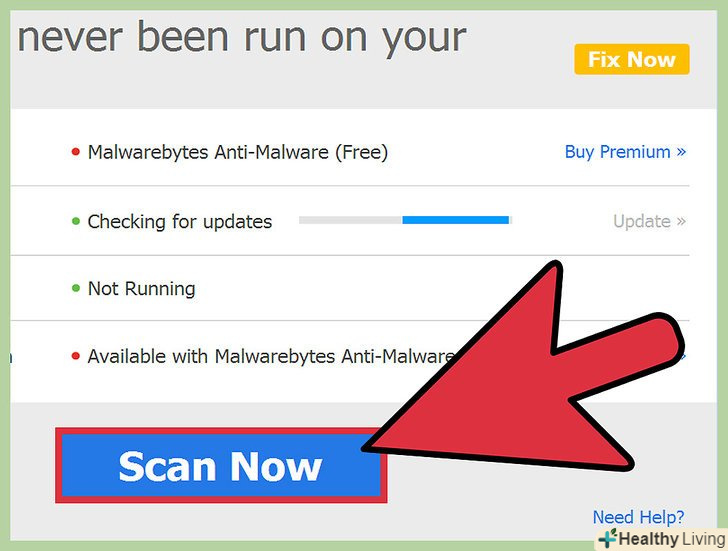Select the Checking for updates label

click(x=180, y=221)
